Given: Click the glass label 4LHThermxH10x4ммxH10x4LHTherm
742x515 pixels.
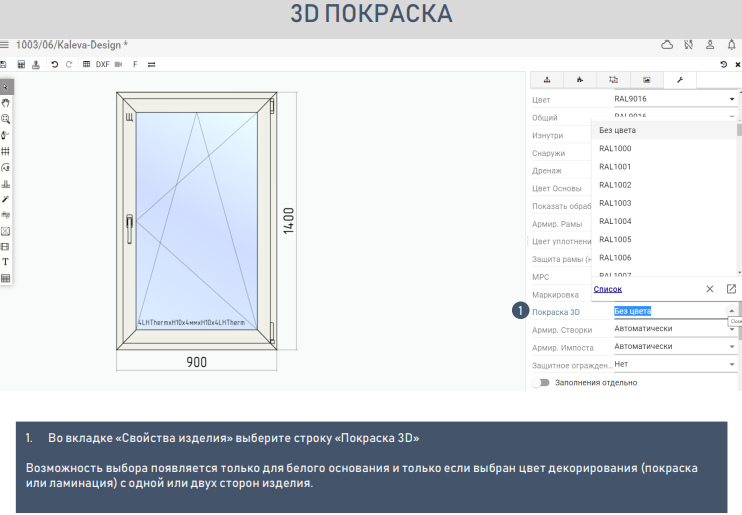Looking at the screenshot, I should tap(191, 322).
